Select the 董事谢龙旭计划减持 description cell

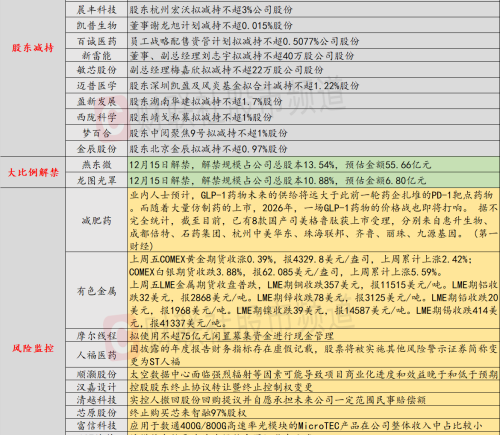314,25
